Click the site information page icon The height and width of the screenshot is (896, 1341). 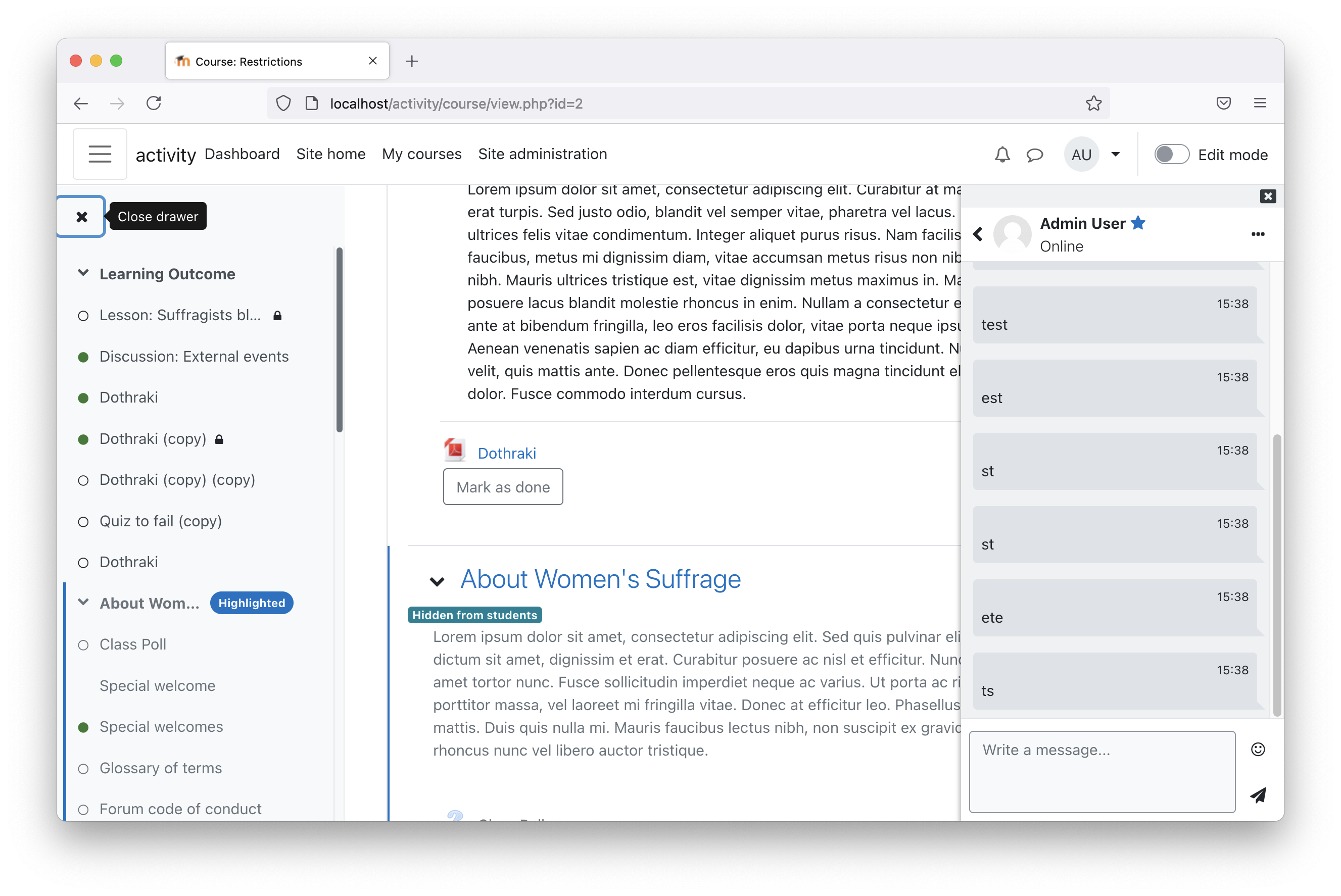(x=312, y=104)
